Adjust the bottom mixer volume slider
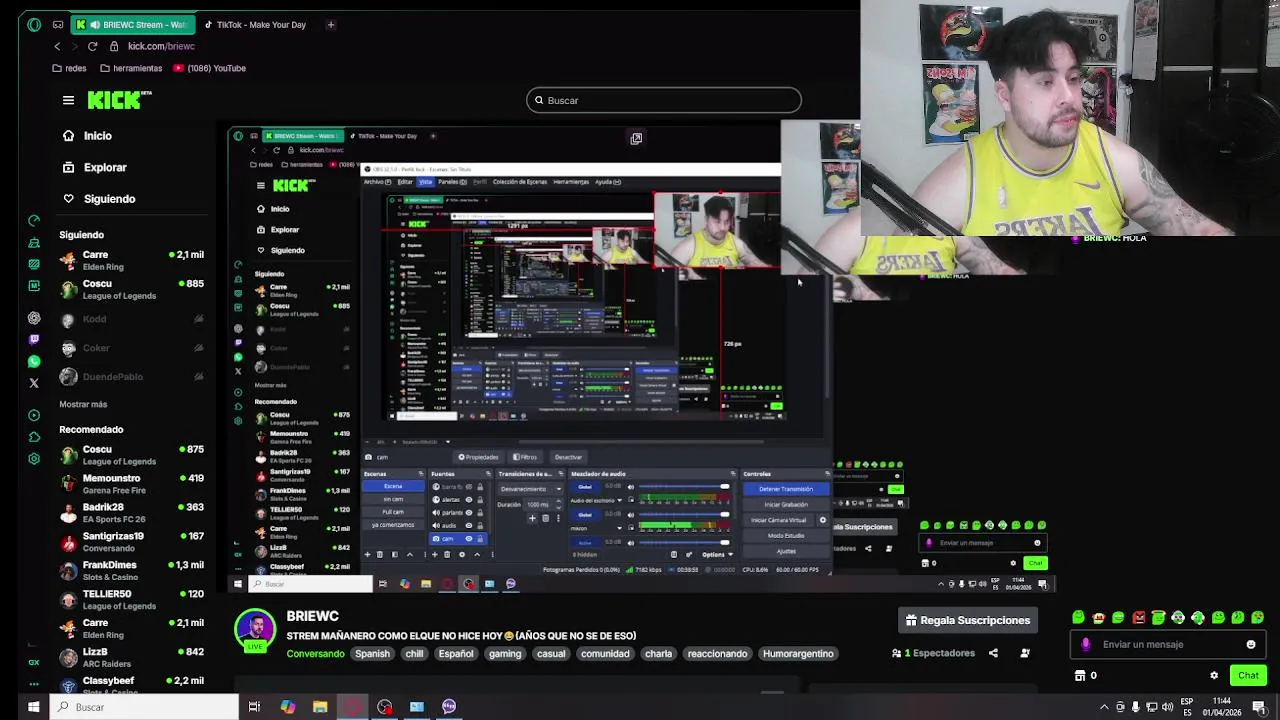The width and height of the screenshot is (1280, 720). 684,543
